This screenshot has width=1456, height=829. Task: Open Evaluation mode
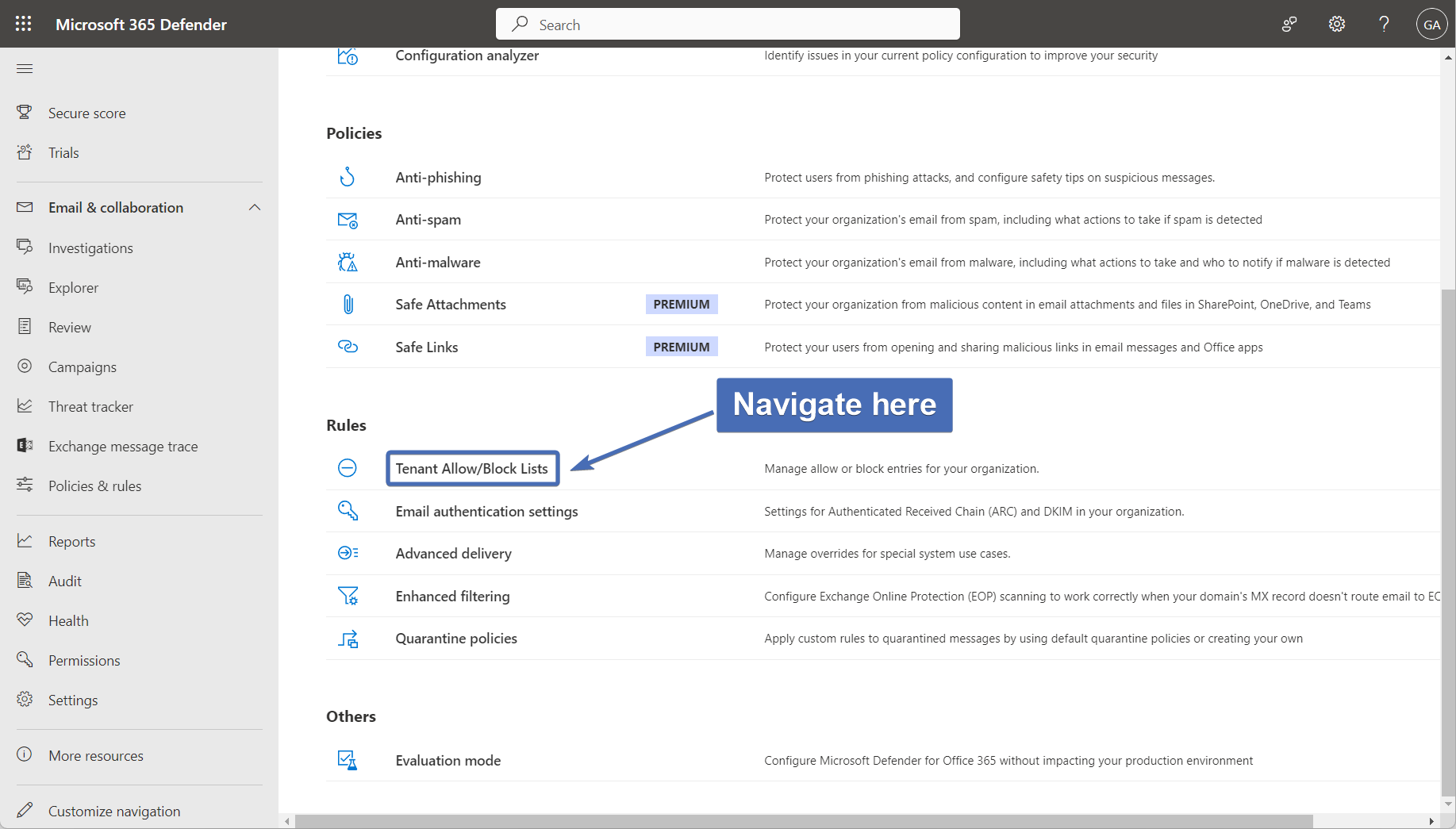coord(448,761)
